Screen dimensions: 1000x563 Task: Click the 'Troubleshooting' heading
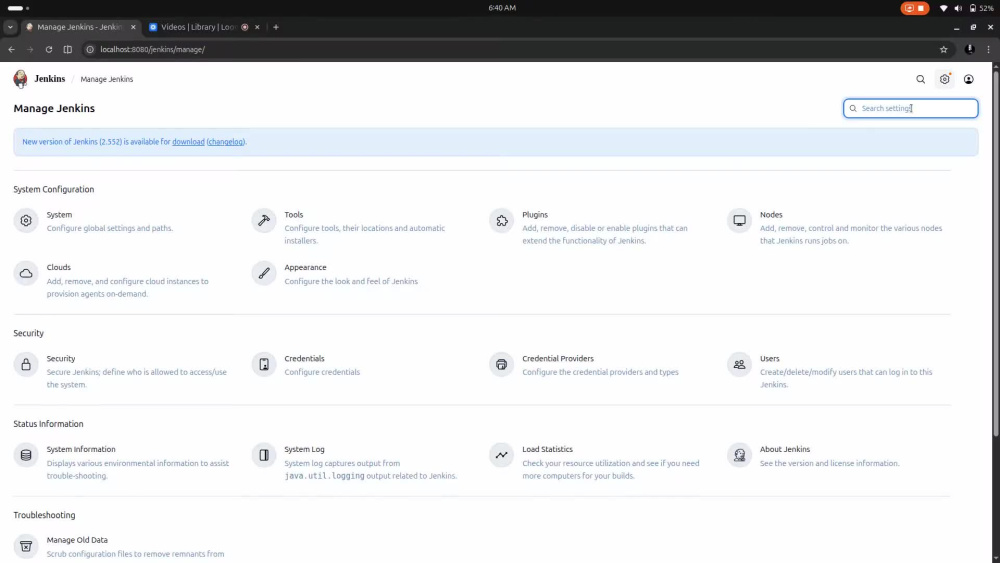point(44,515)
